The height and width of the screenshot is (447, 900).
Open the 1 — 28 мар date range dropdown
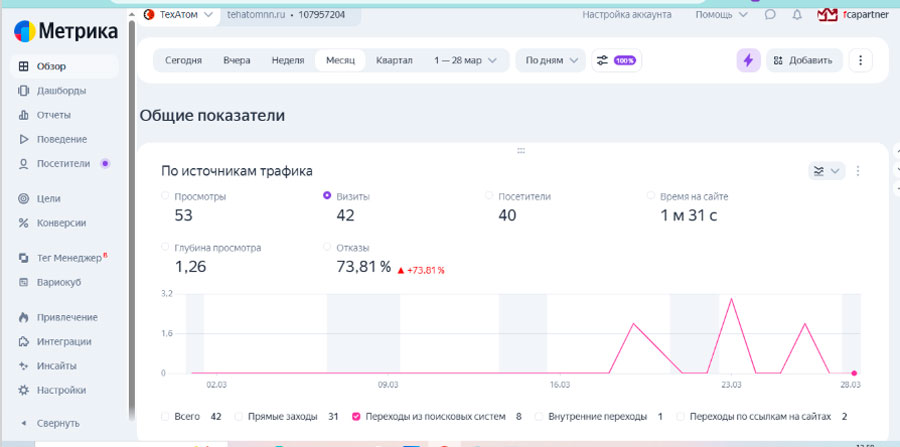pos(465,60)
